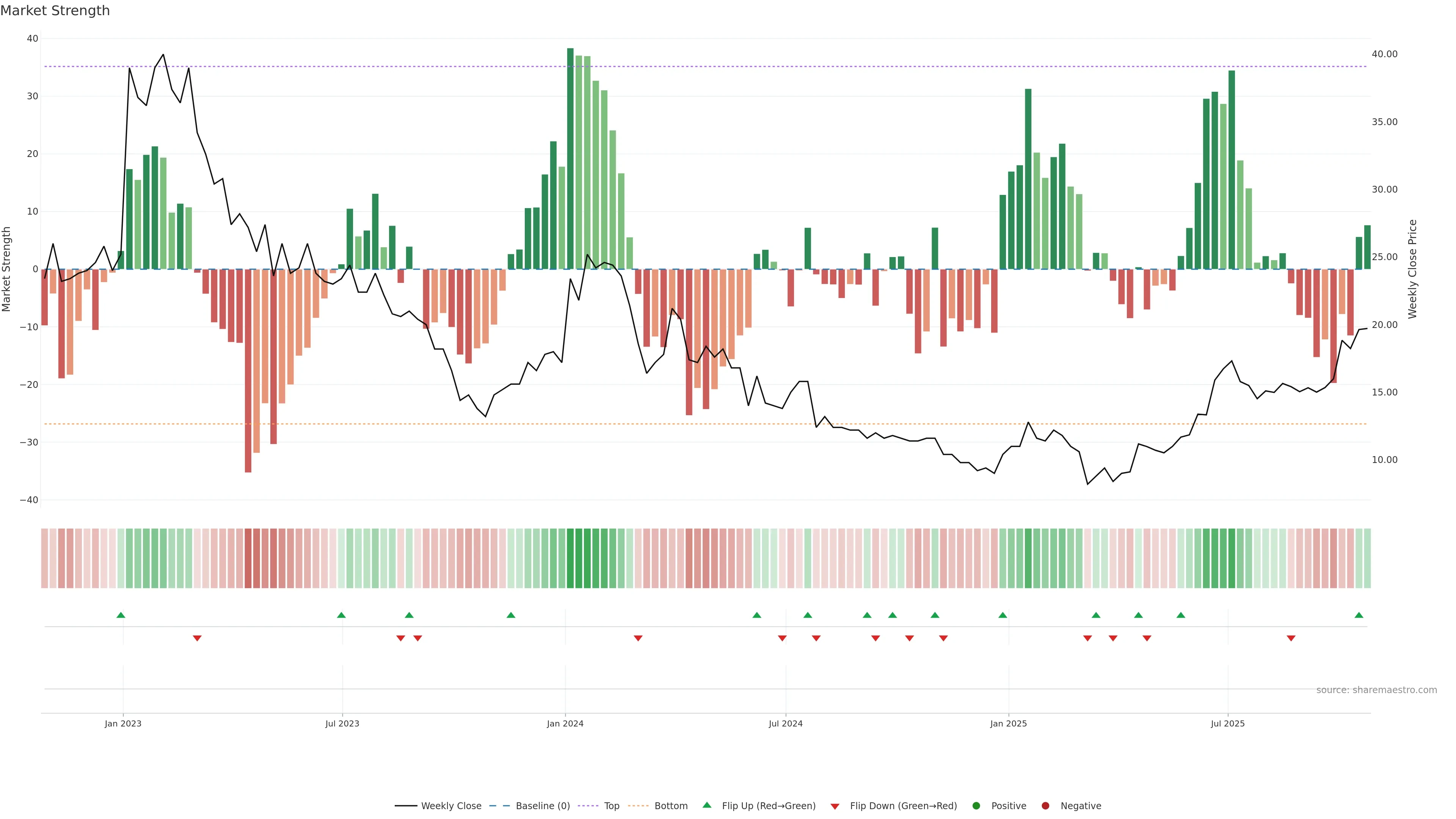This screenshot has height=819, width=1456.
Task: Click the first red flip-down triangle marker
Action: [x=197, y=638]
